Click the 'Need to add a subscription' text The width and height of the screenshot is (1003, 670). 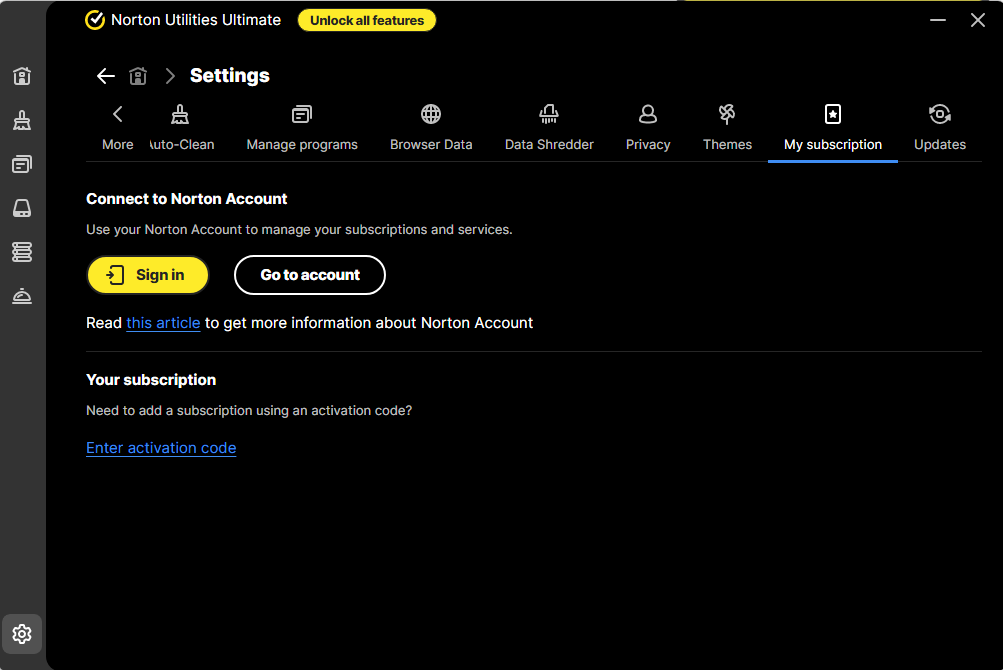[249, 411]
